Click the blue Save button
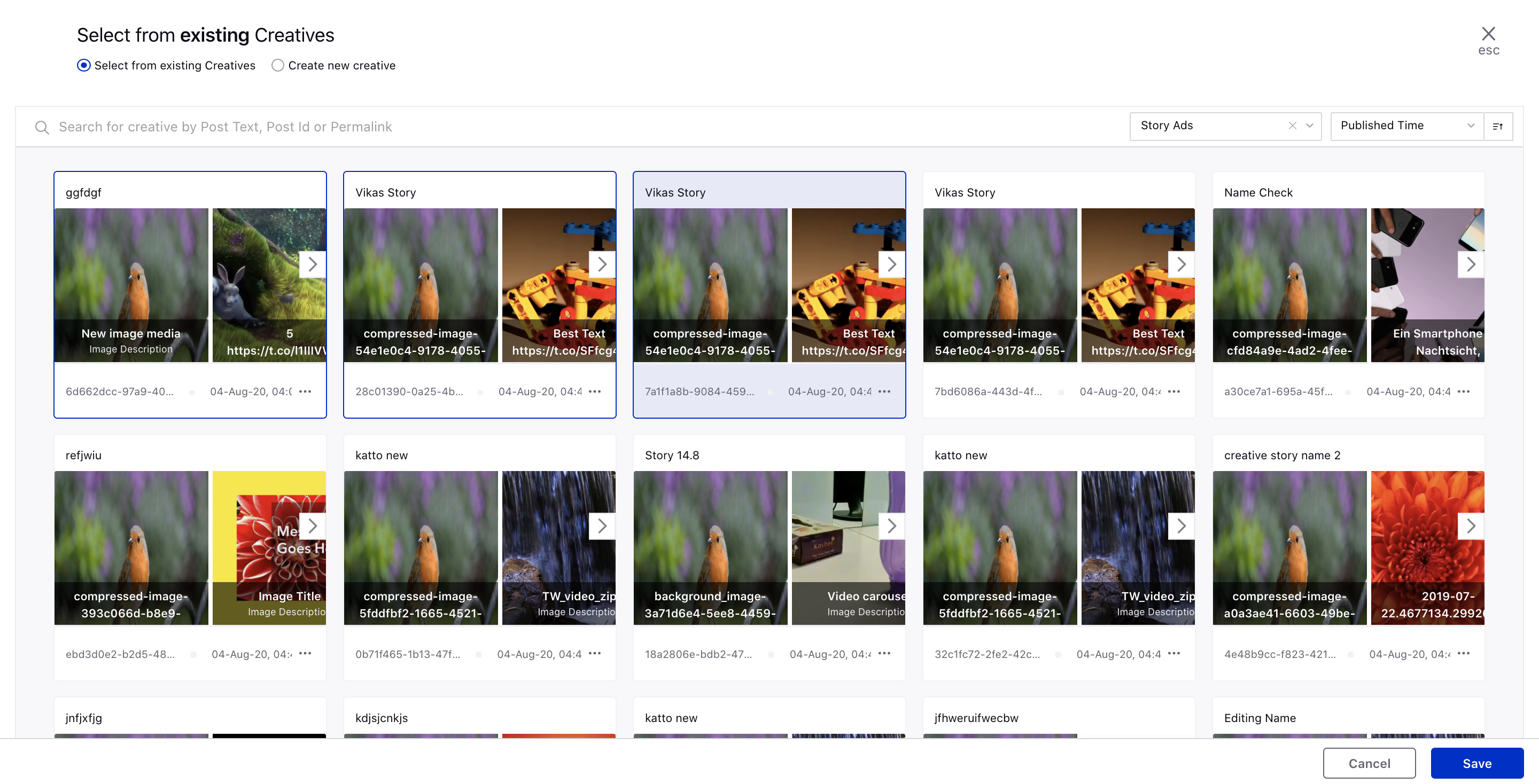This screenshot has height=784, width=1539. [x=1477, y=763]
